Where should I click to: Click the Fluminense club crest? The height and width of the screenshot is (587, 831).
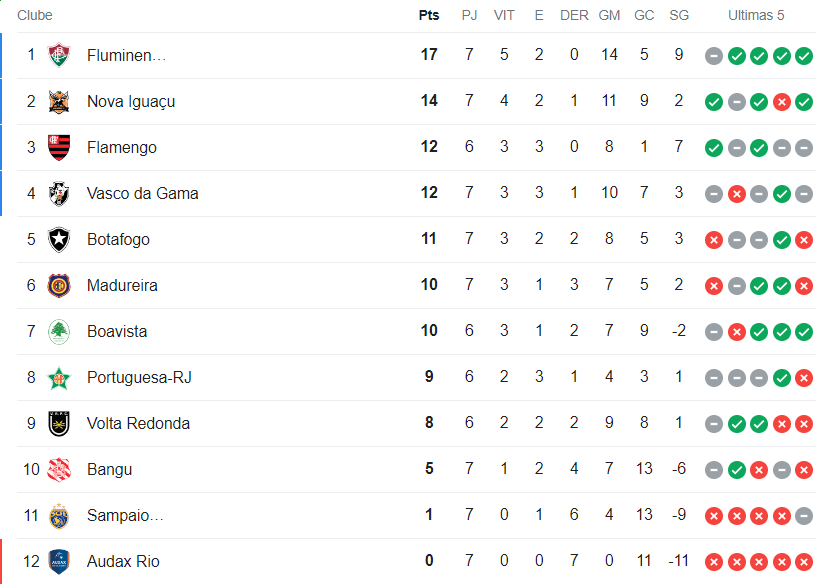tap(60, 55)
